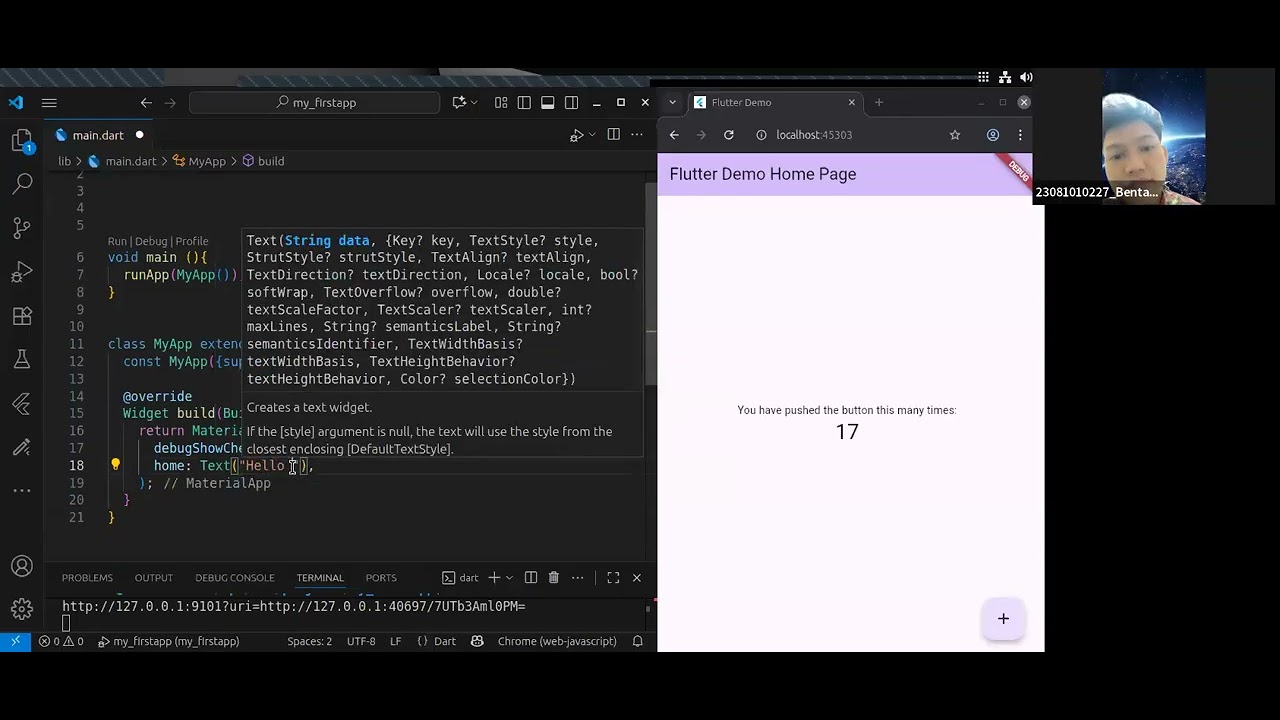Toggle bottom panel visibility
The height and width of the screenshot is (720, 1280).
click(548, 102)
